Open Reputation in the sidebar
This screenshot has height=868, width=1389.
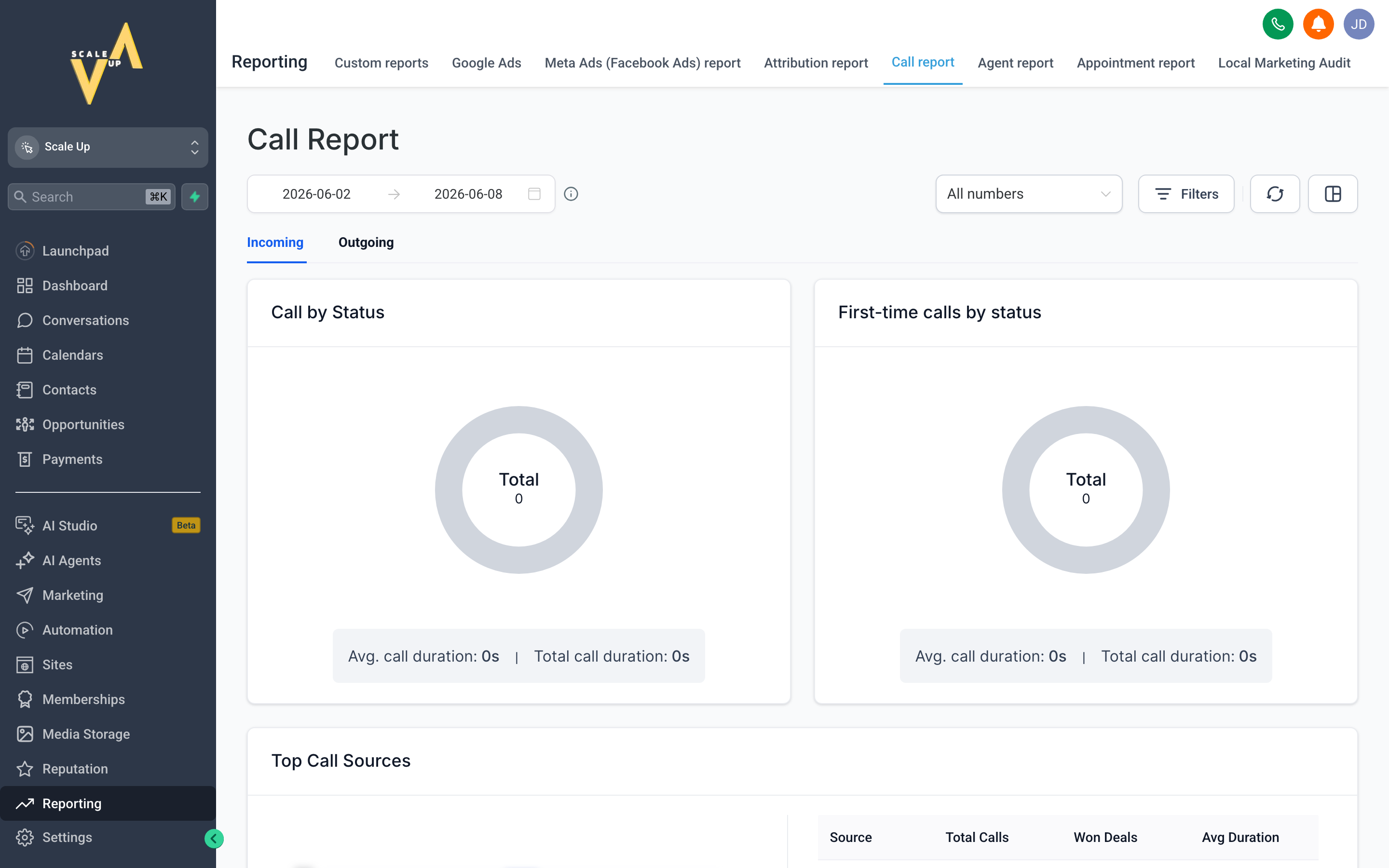click(108, 769)
